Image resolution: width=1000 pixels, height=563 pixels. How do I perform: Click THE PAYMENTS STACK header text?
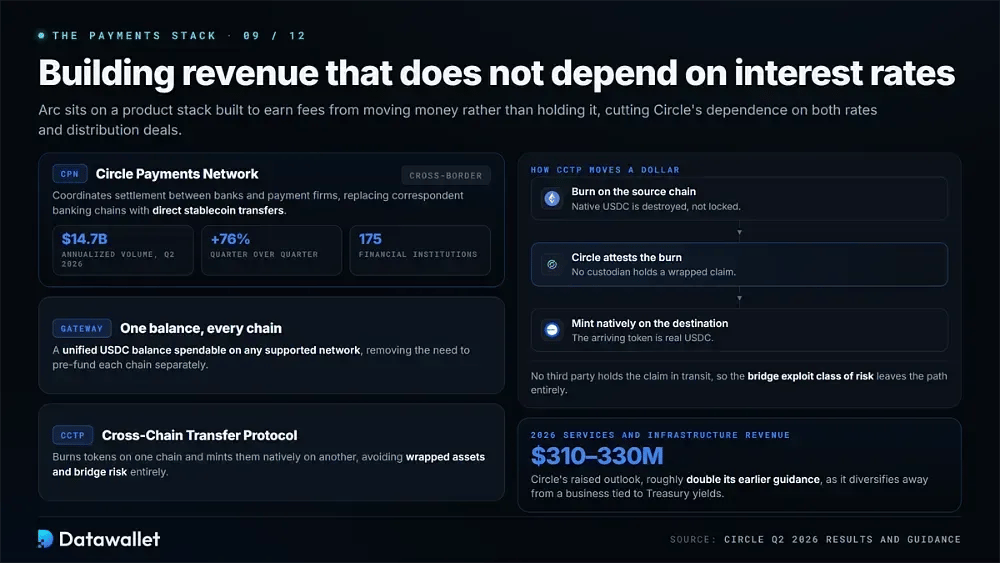(x=134, y=36)
